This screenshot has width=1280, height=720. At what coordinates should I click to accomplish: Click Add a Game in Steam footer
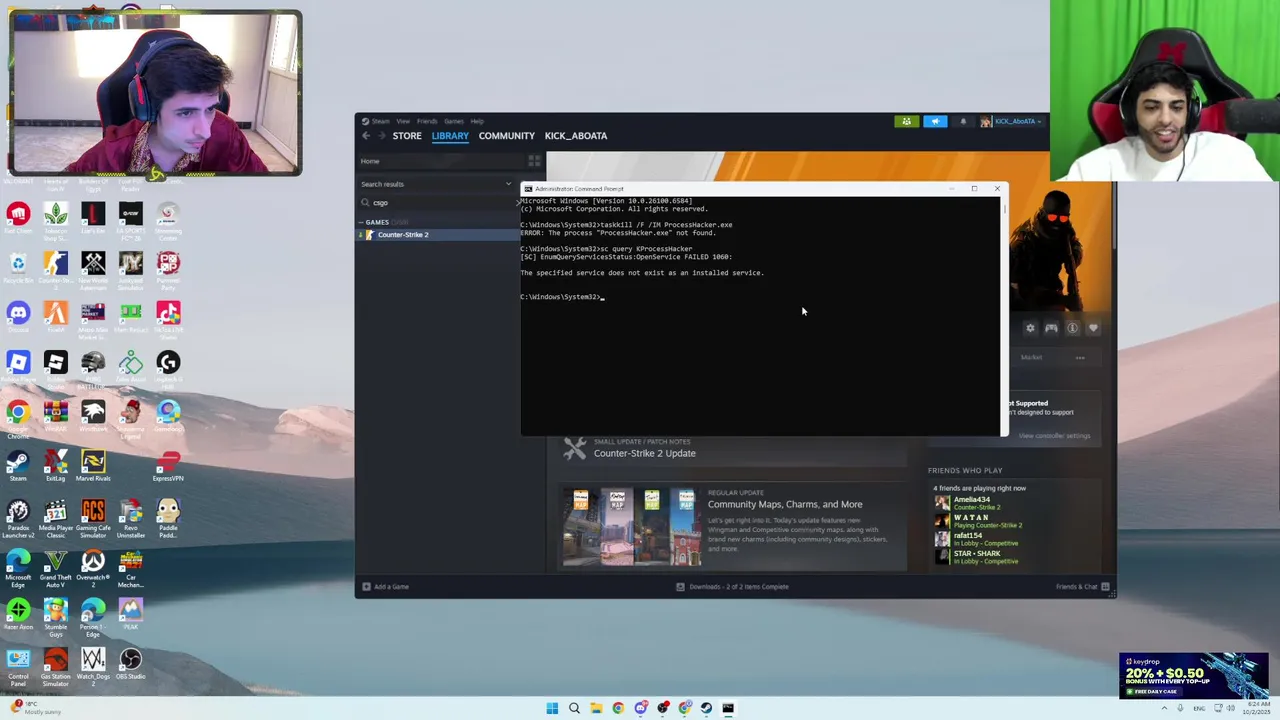(386, 587)
